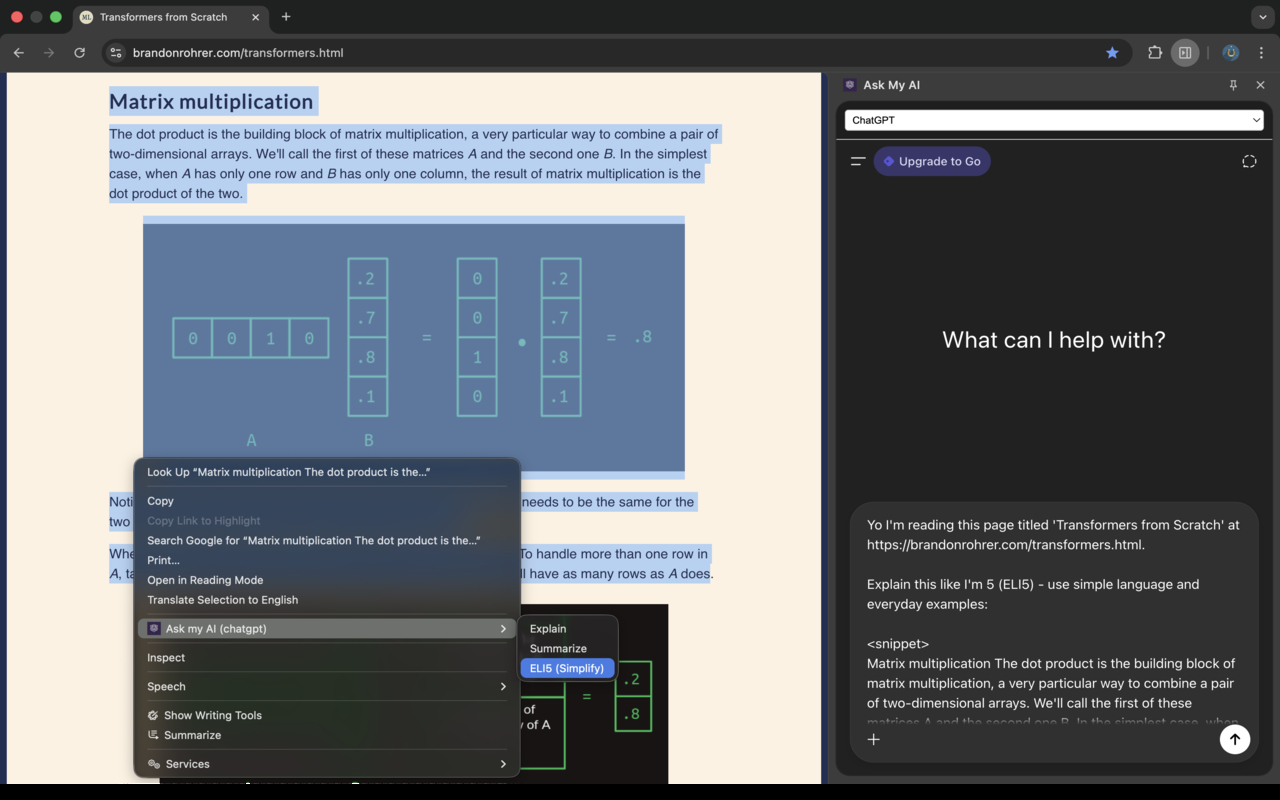Select Look Up in context menu
The image size is (1280, 800).
coord(327,472)
